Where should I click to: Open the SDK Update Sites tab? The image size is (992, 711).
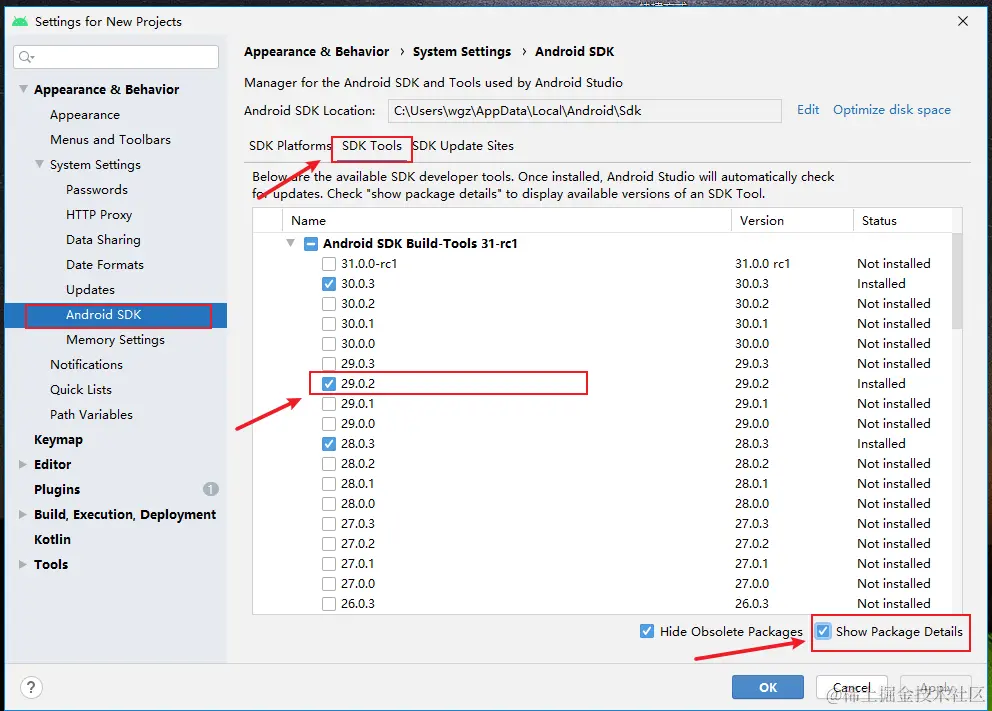point(463,145)
